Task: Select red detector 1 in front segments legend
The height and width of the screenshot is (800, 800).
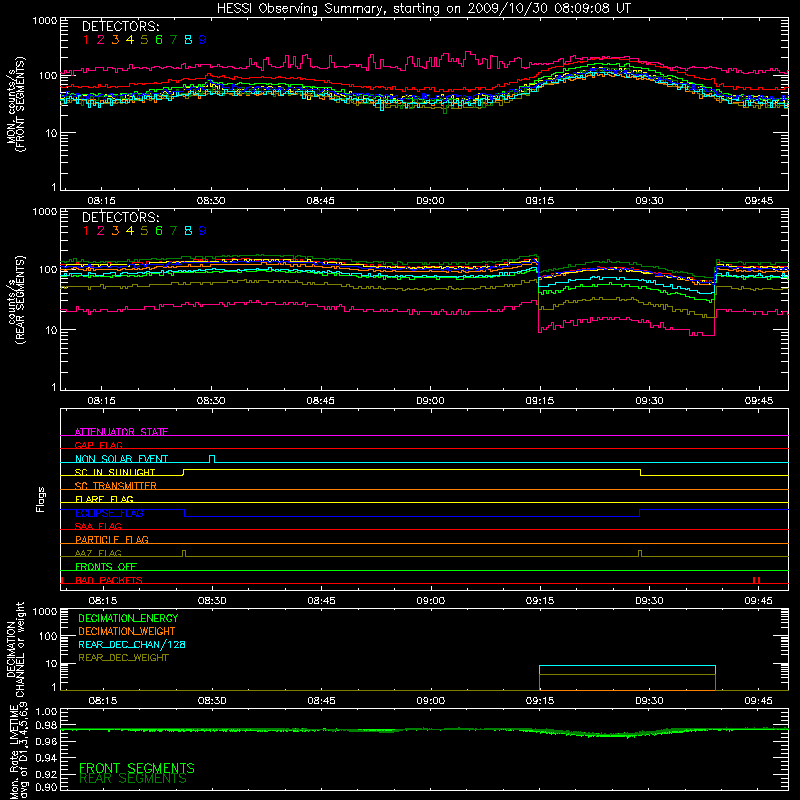Action: click(86, 40)
